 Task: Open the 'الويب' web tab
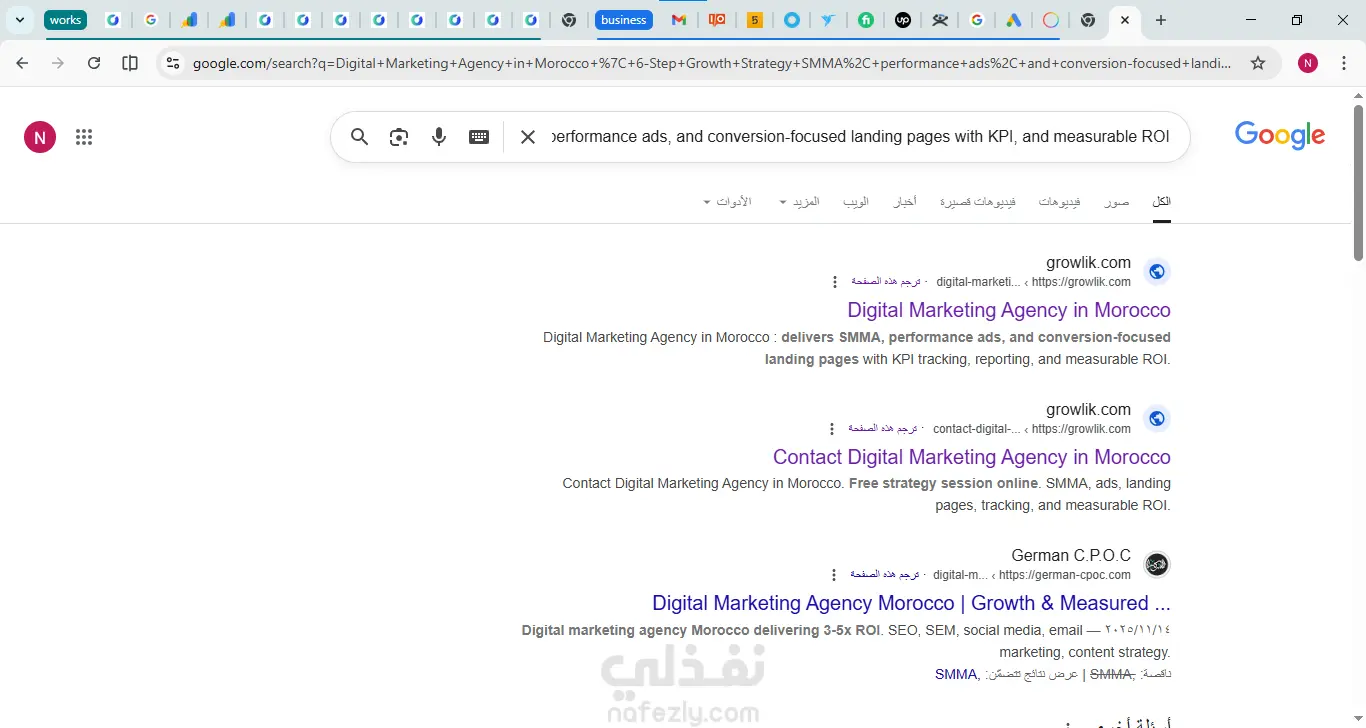click(856, 202)
